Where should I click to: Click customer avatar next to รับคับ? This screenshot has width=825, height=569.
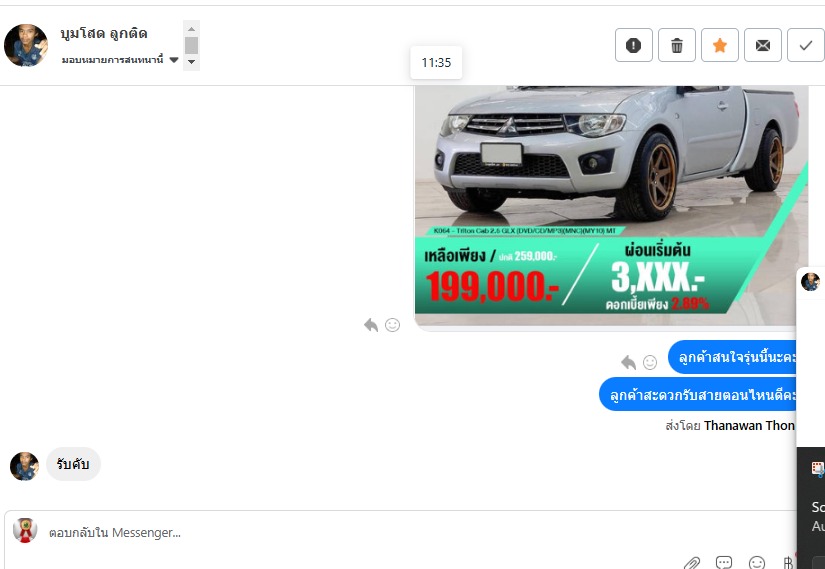(24, 466)
